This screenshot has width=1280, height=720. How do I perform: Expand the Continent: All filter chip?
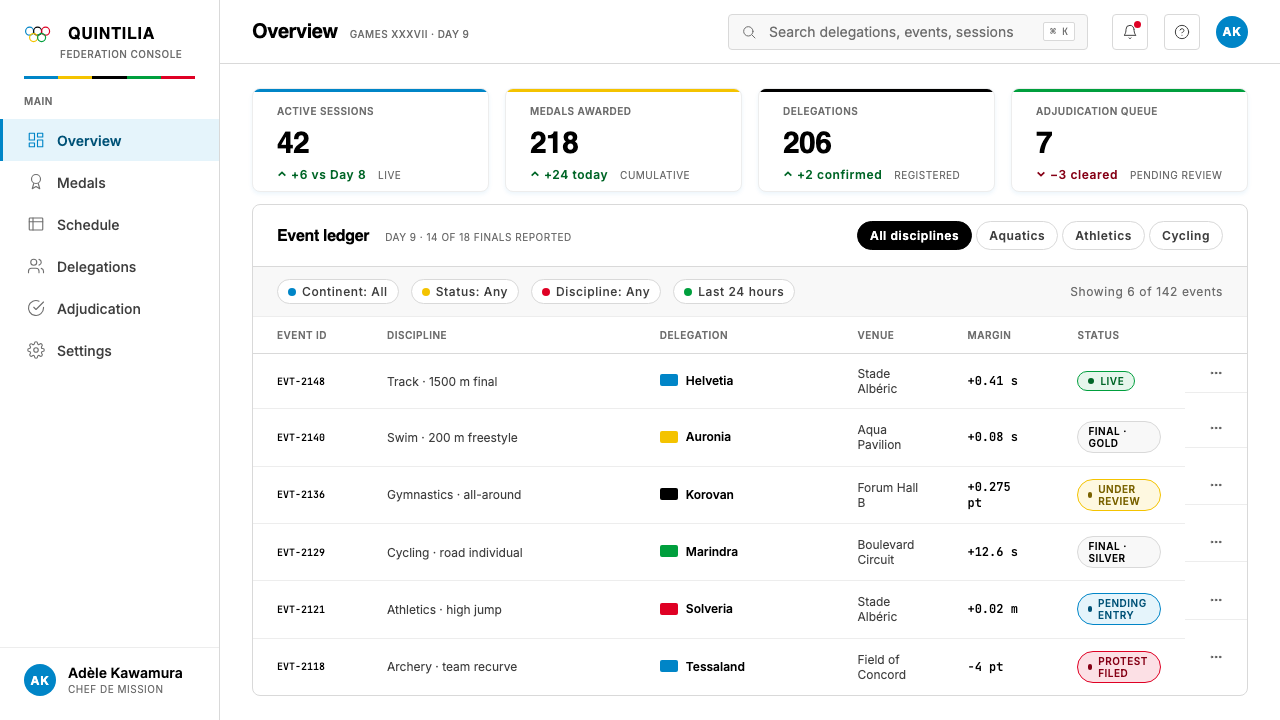coord(338,292)
